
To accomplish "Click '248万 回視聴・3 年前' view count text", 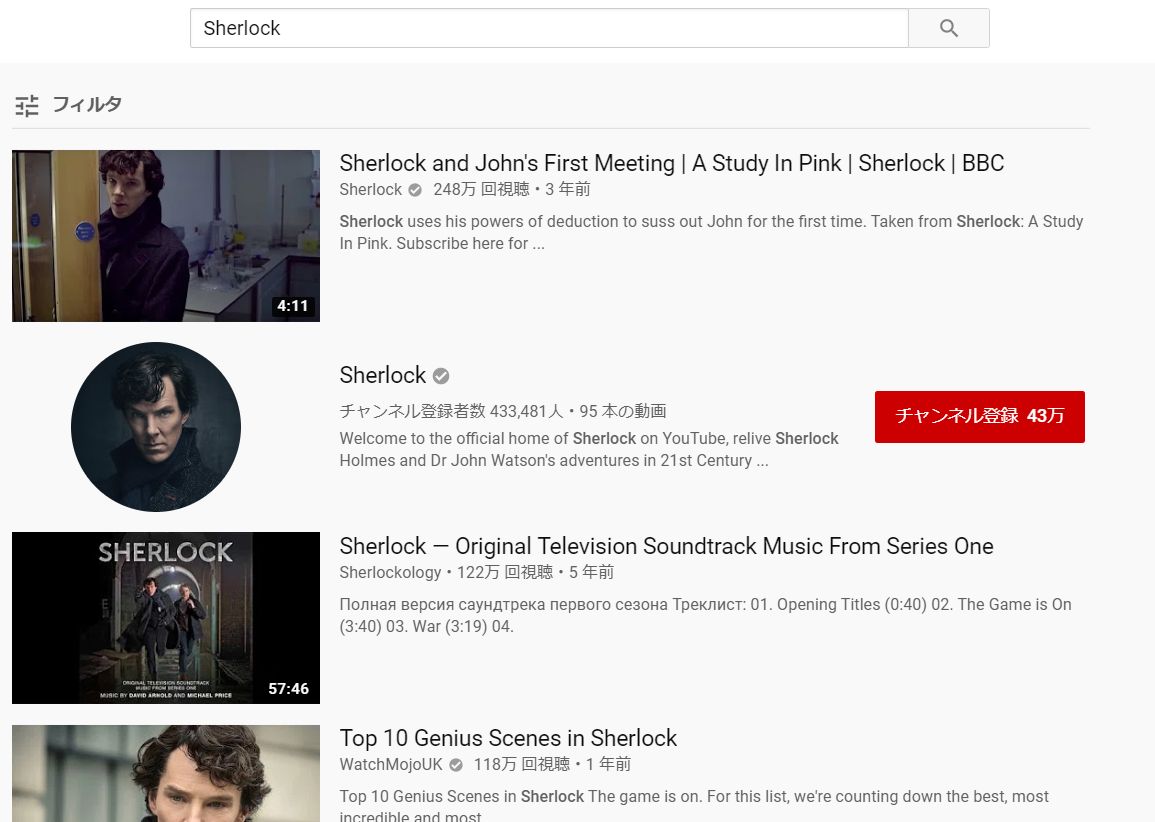I will coord(512,189).
